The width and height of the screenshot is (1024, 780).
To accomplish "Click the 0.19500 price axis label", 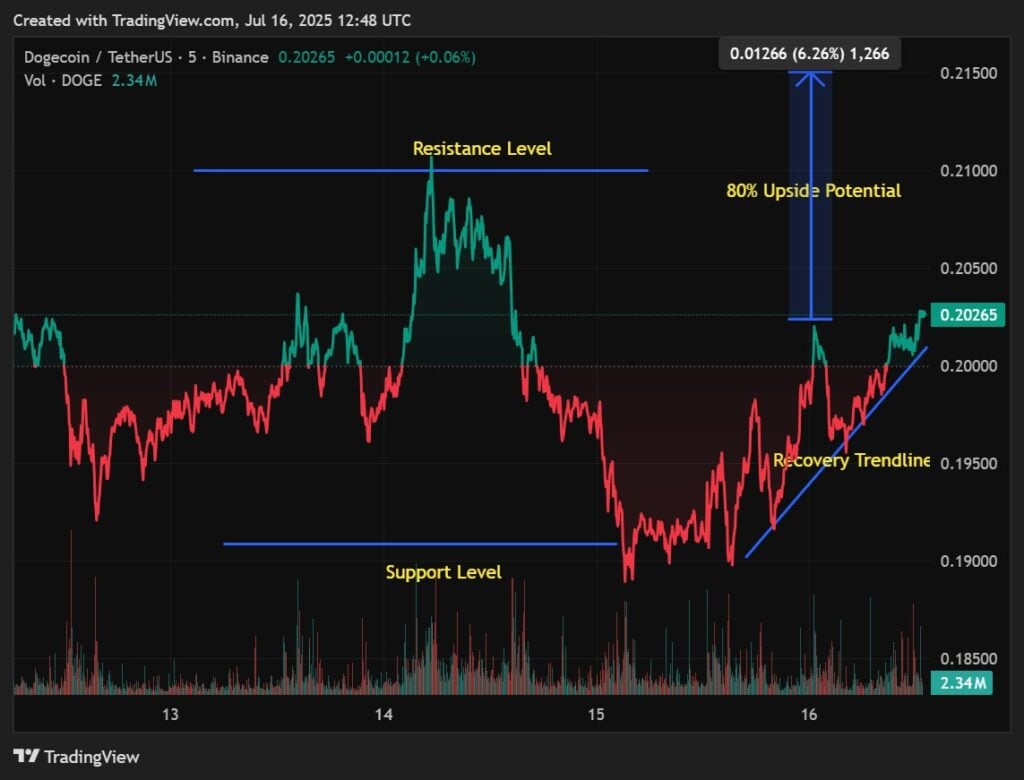I will tap(968, 463).
